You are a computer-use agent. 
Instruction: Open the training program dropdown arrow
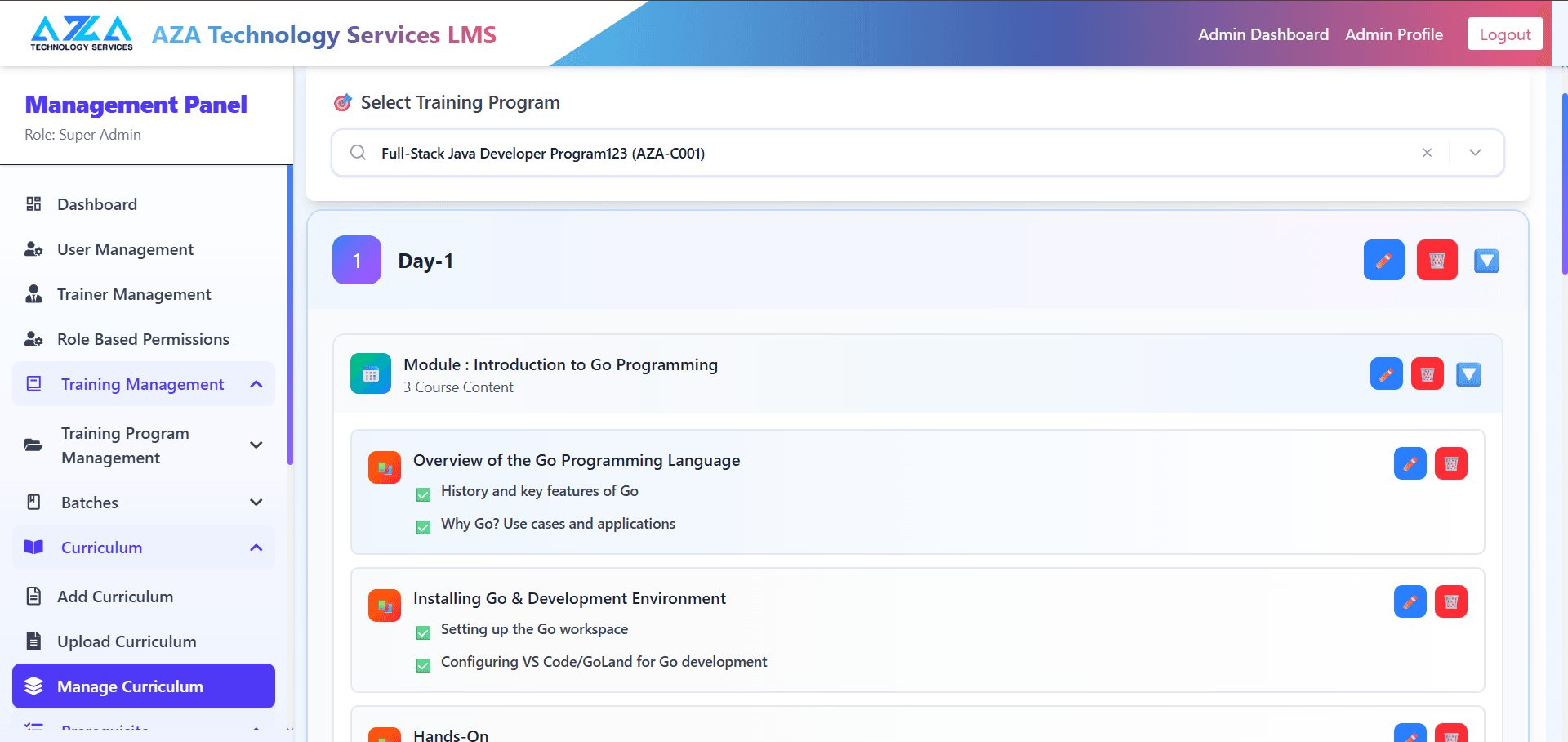click(1475, 153)
